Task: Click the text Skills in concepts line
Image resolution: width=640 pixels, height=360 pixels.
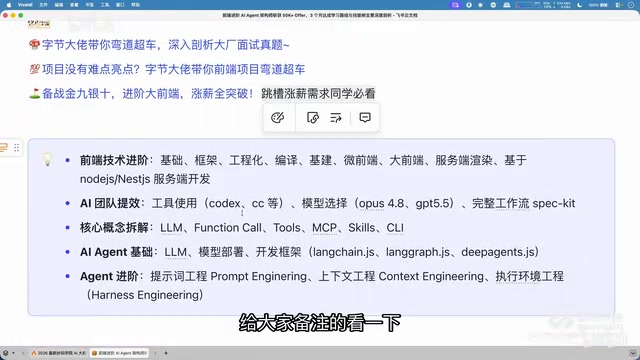Action: point(361,228)
